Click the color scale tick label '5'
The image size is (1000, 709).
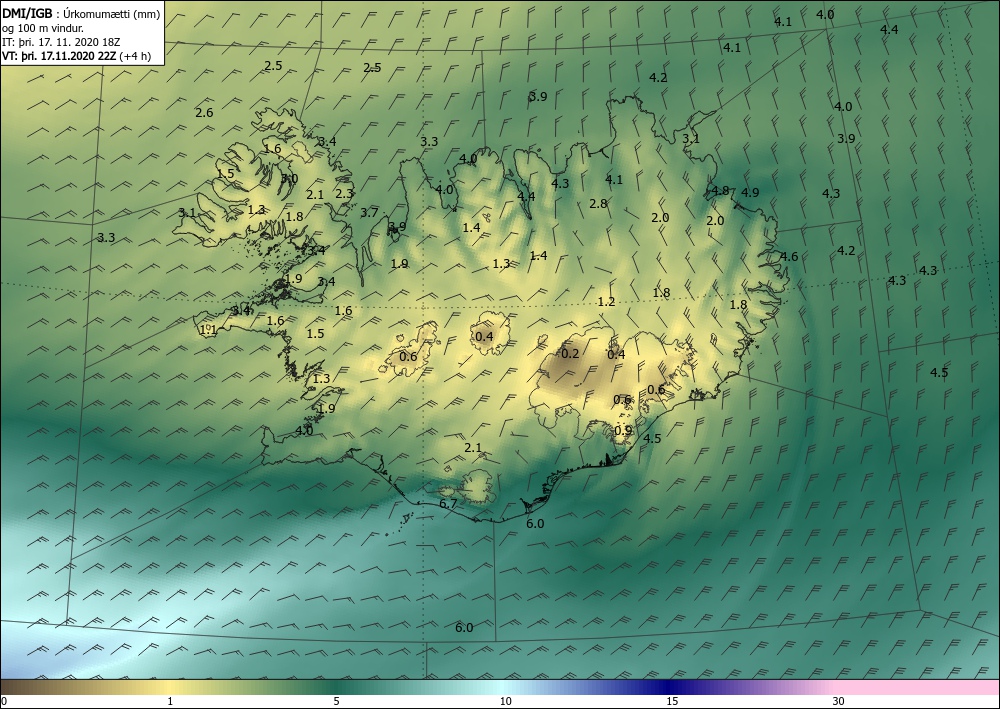click(x=336, y=702)
